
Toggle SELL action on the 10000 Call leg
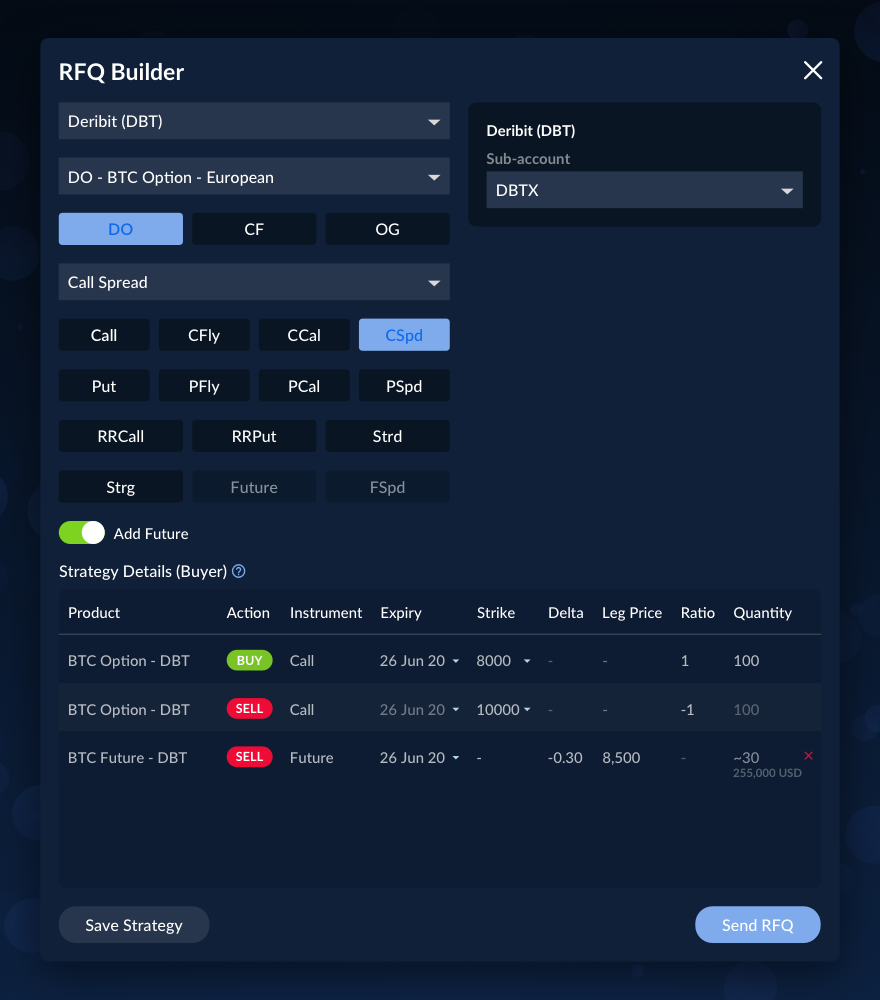pos(249,709)
